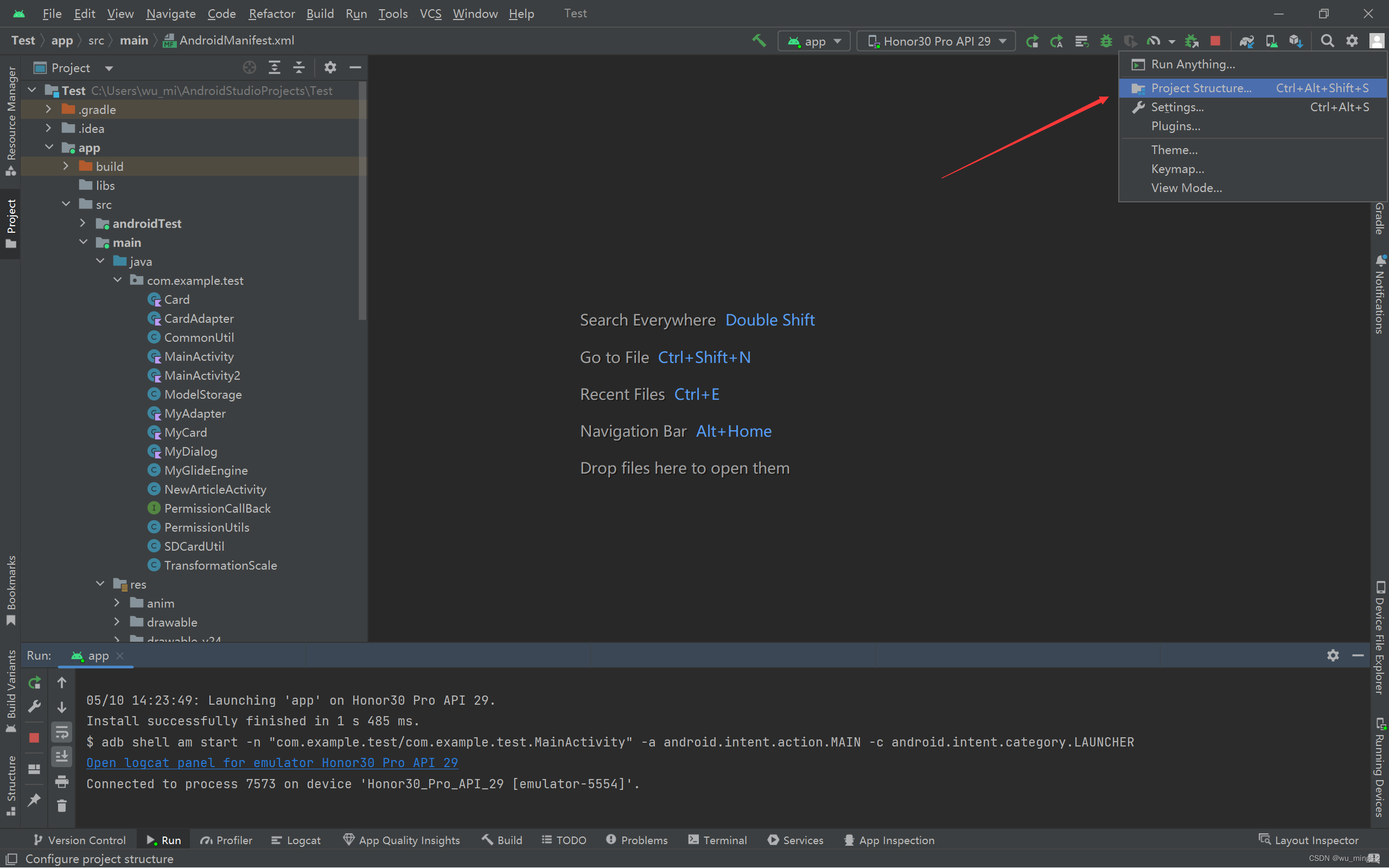Click the Project tree vertical scrollbar

click(x=362, y=201)
